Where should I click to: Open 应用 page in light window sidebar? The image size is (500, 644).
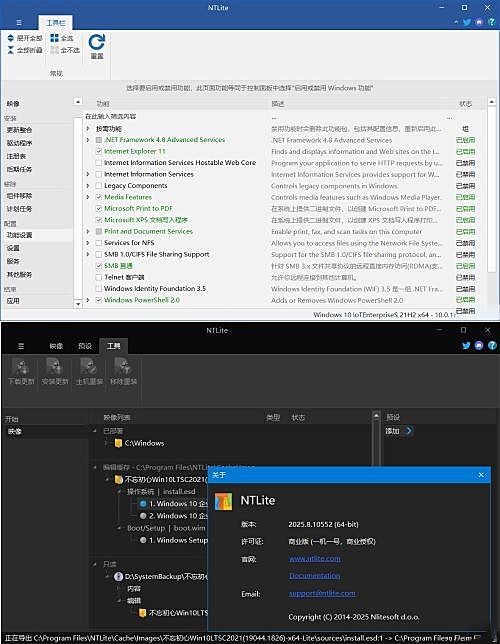13,301
